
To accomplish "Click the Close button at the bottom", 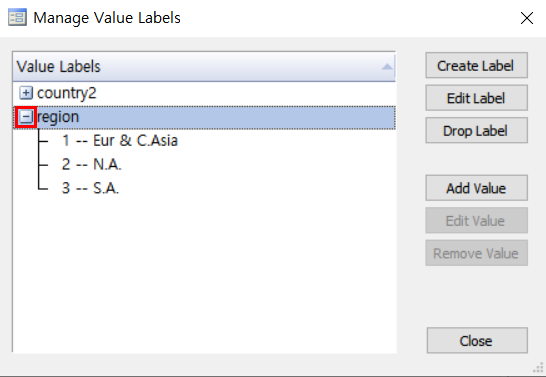I will coord(477,340).
